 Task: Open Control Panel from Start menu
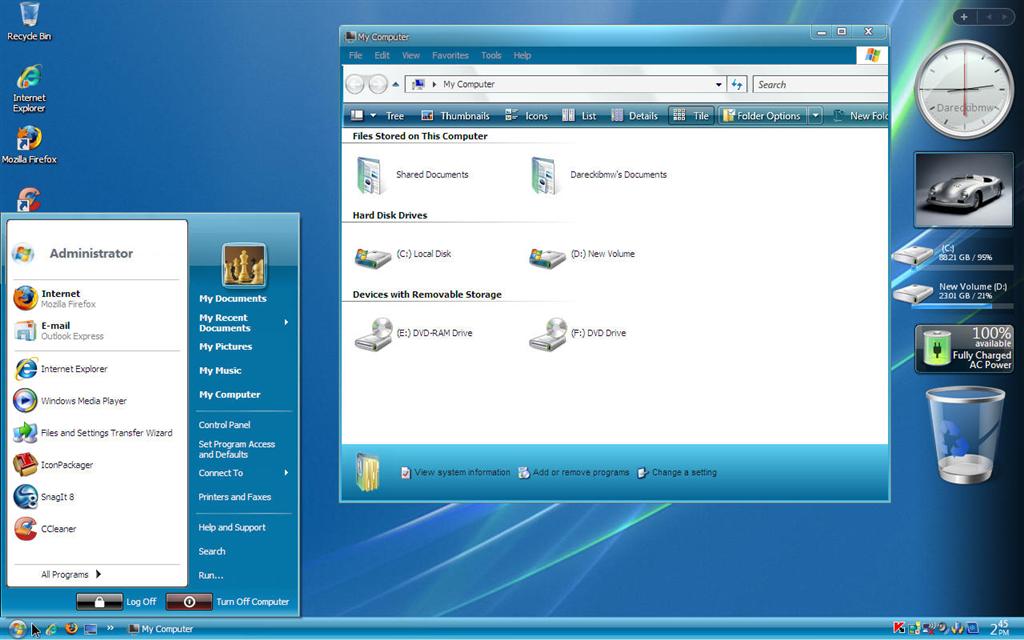coord(225,424)
